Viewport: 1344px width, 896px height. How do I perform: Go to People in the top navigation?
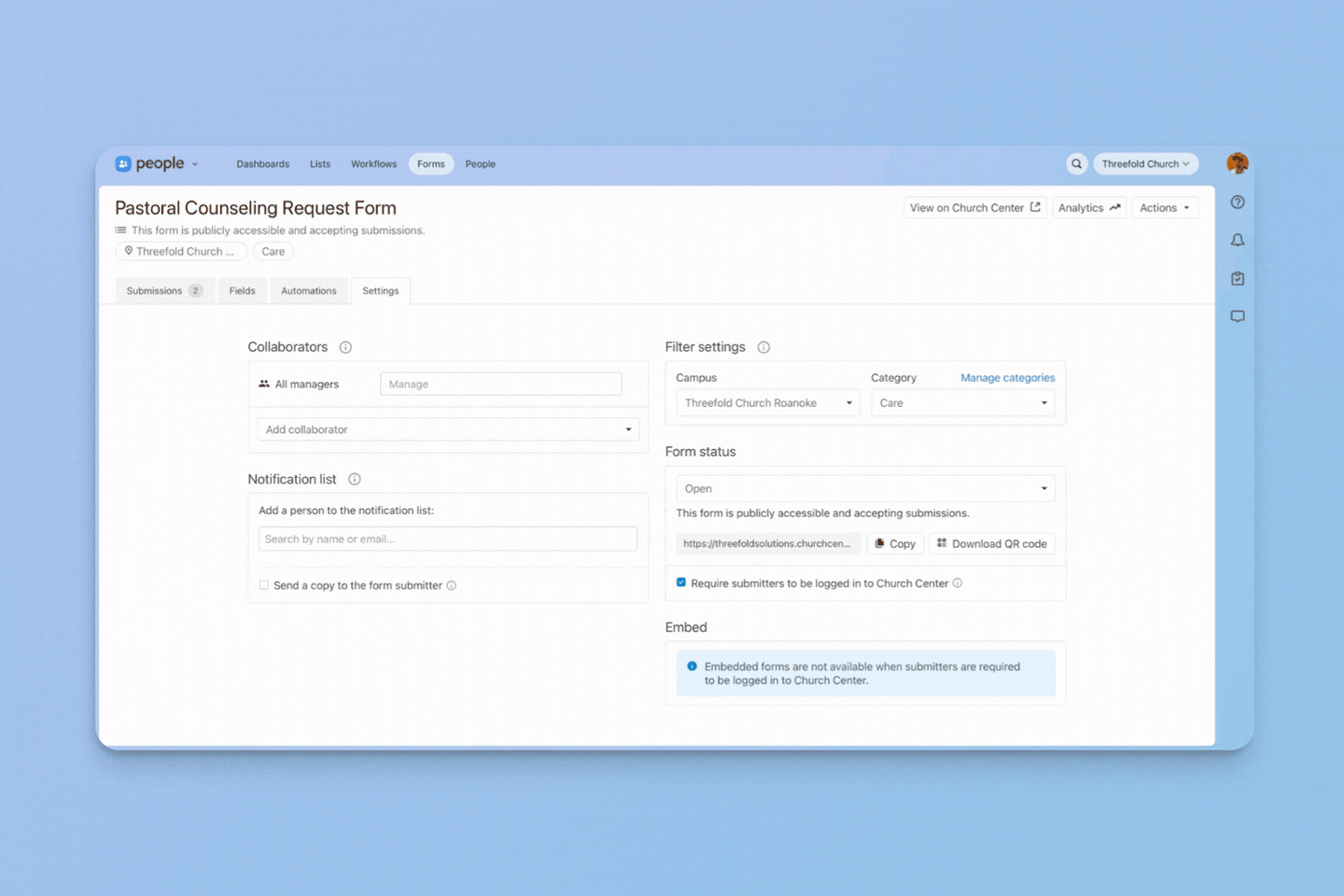coord(481,164)
